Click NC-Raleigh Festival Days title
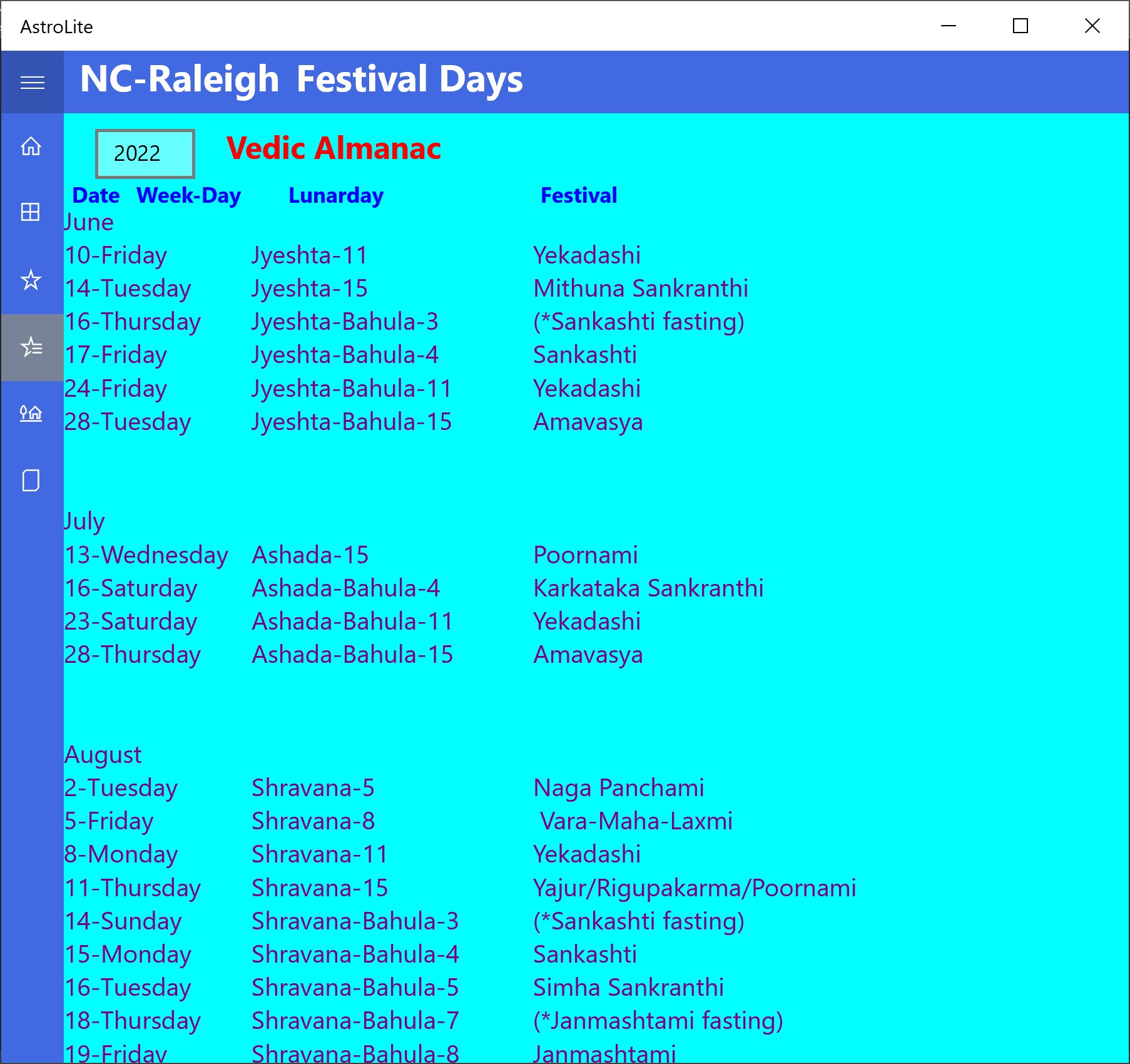 coord(302,79)
